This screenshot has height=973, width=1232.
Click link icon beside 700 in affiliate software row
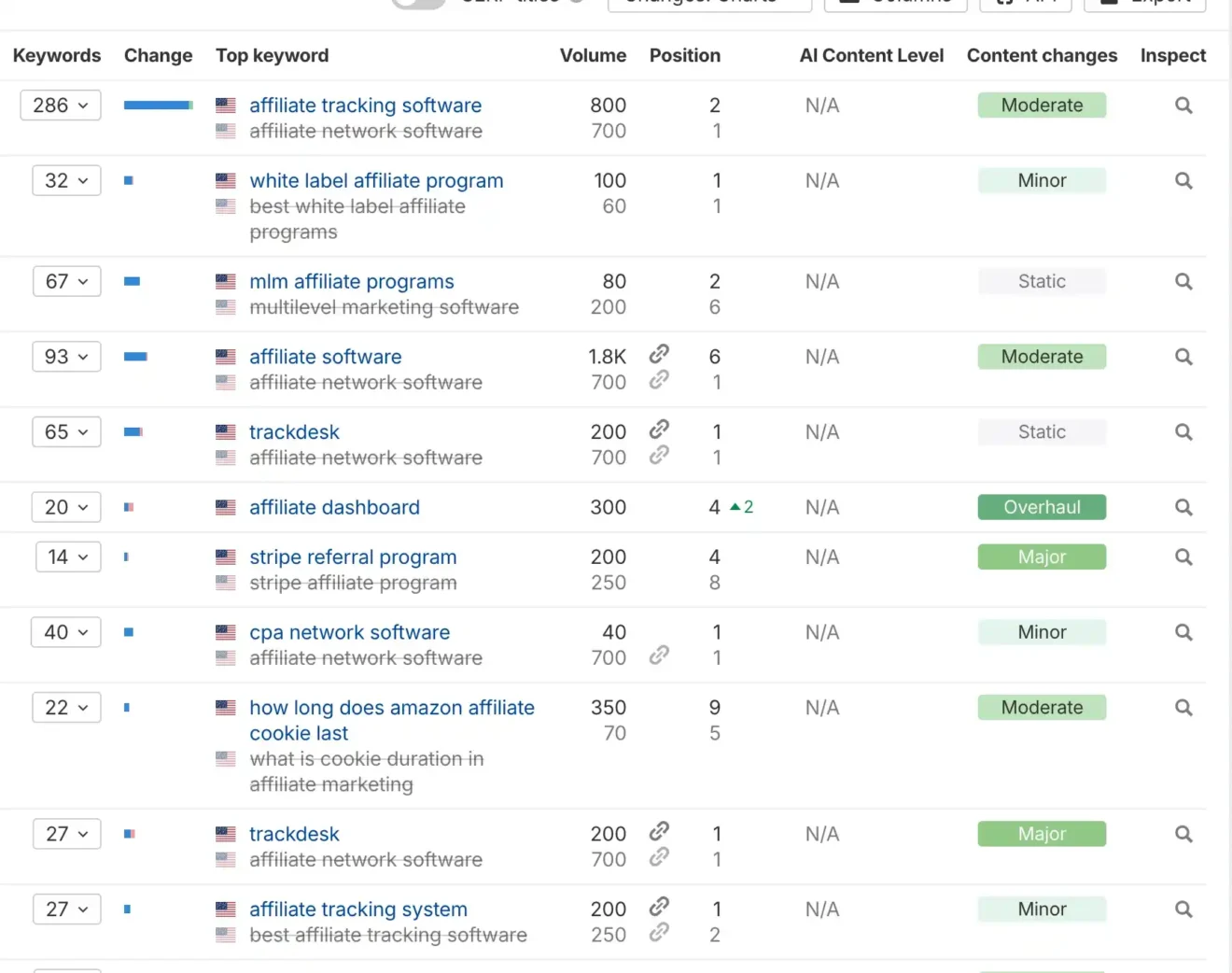point(659,379)
